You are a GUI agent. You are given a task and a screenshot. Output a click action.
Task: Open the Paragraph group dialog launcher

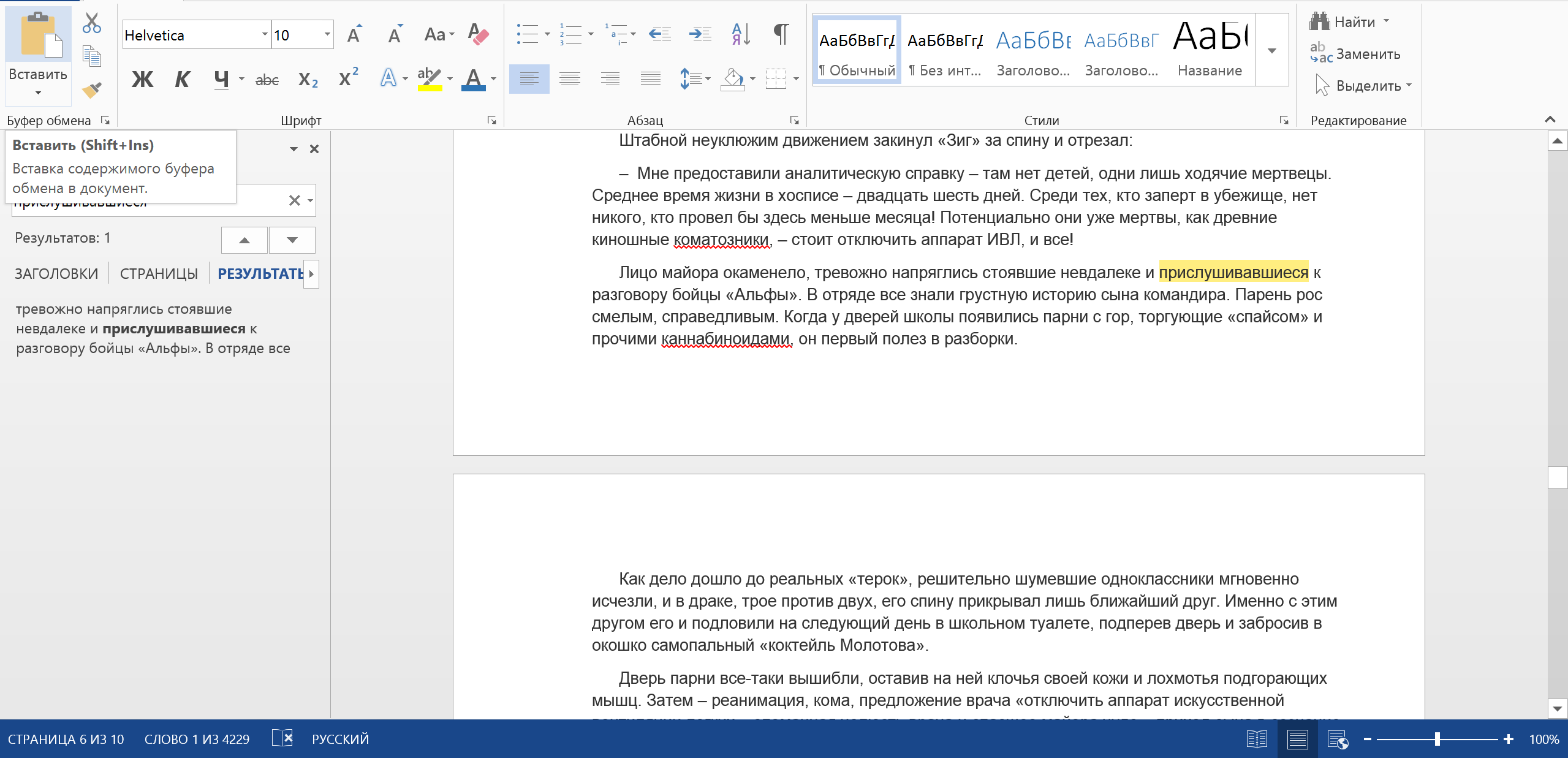794,121
